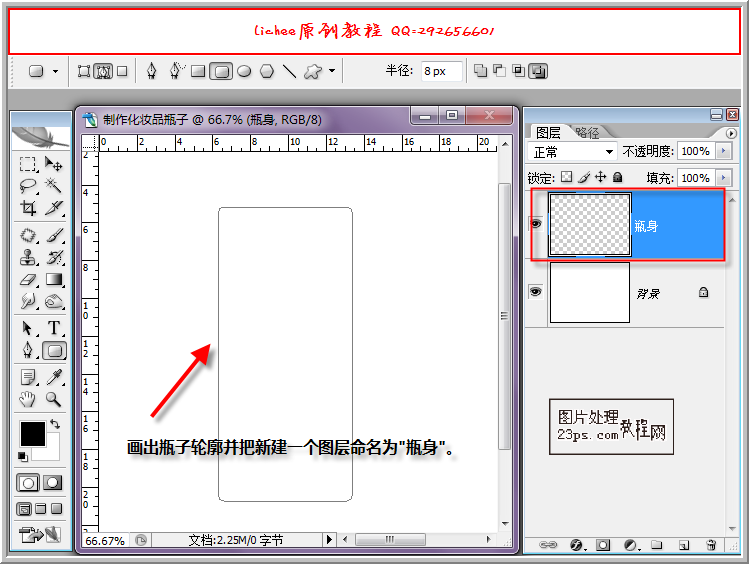Image resolution: width=749 pixels, height=564 pixels.
Task: Select the Ellipse shape in options bar
Action: click(x=244, y=71)
